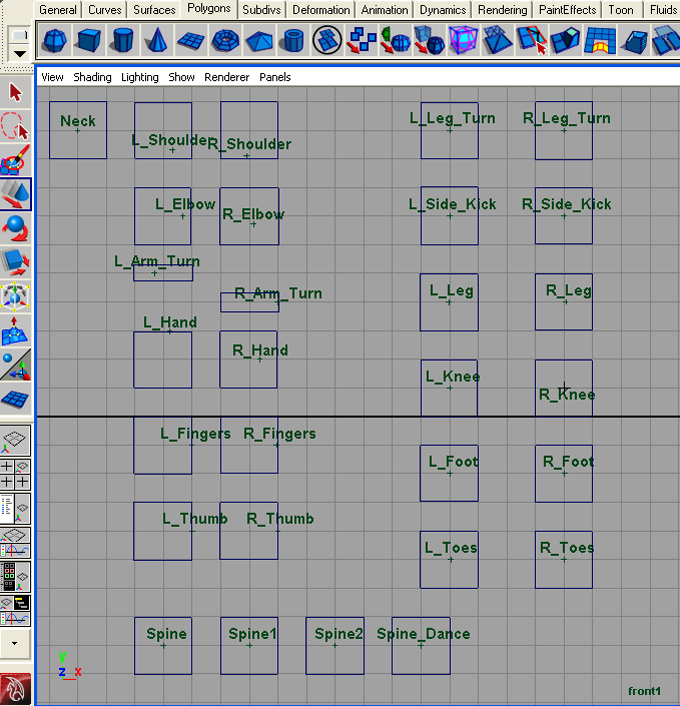Viewport: 680px width, 706px height.
Task: Expand the layout options arrow below toolbox
Action: [16, 643]
